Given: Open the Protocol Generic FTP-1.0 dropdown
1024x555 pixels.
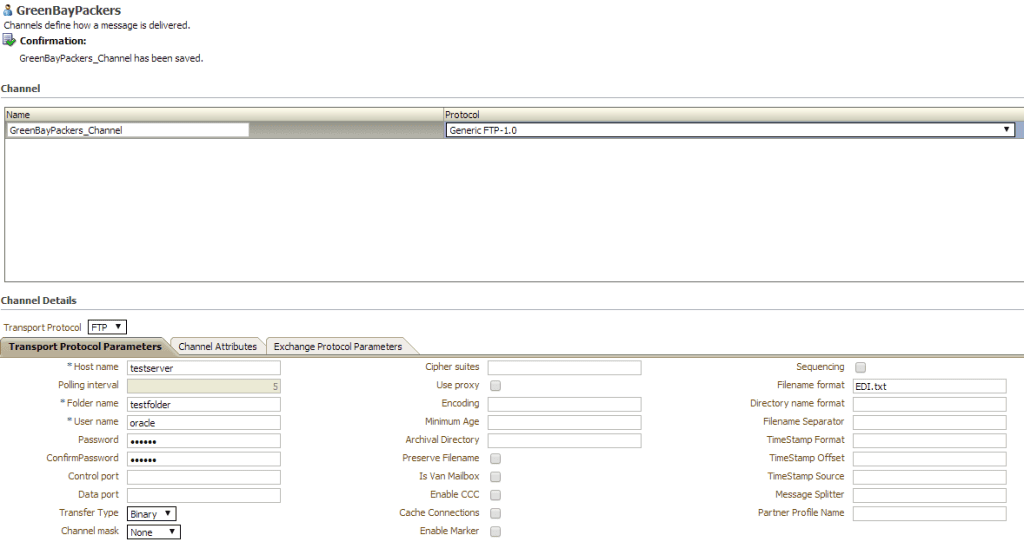Looking at the screenshot, I should click(x=730, y=130).
